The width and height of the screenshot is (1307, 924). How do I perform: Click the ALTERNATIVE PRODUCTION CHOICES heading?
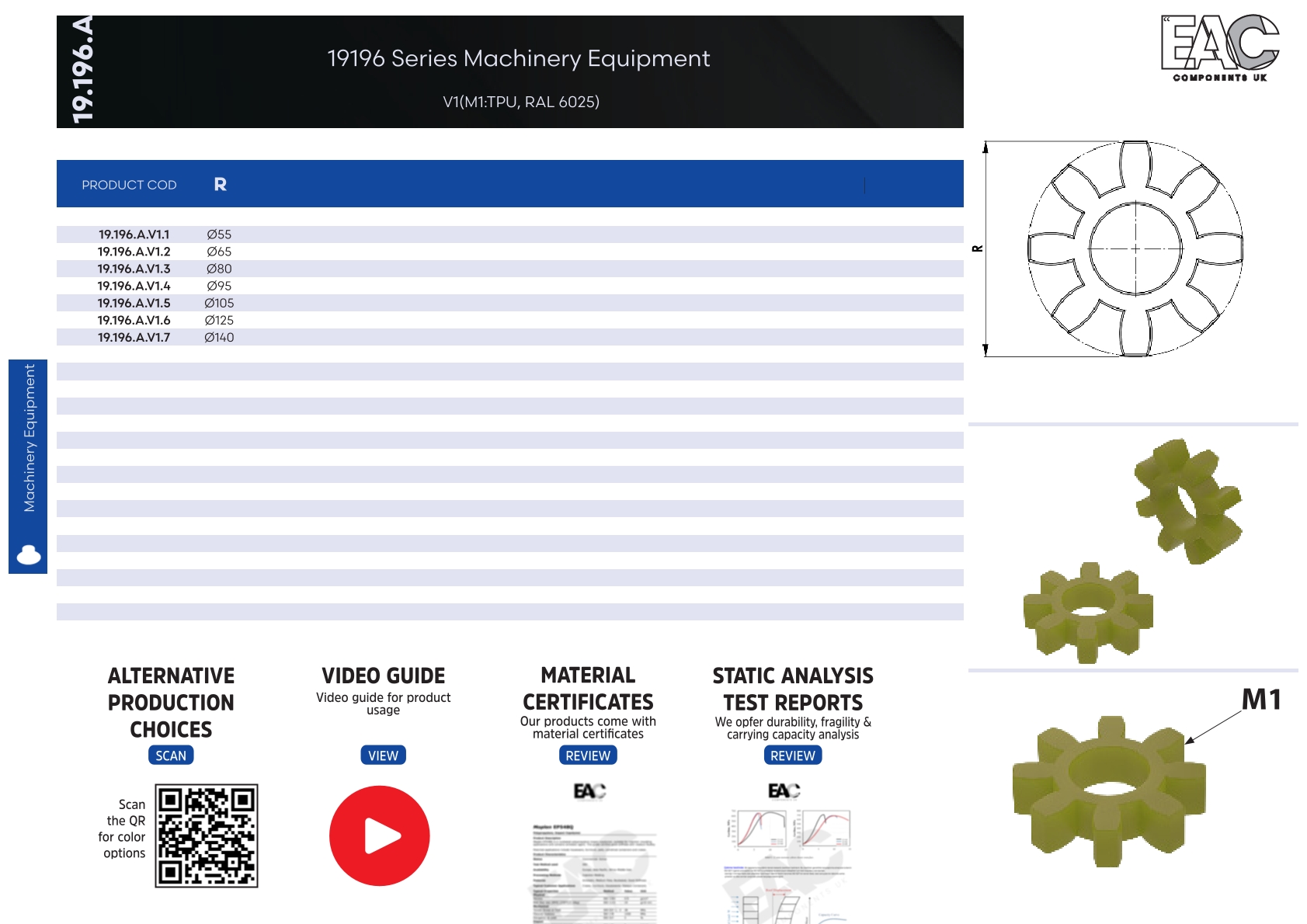pyautogui.click(x=171, y=703)
